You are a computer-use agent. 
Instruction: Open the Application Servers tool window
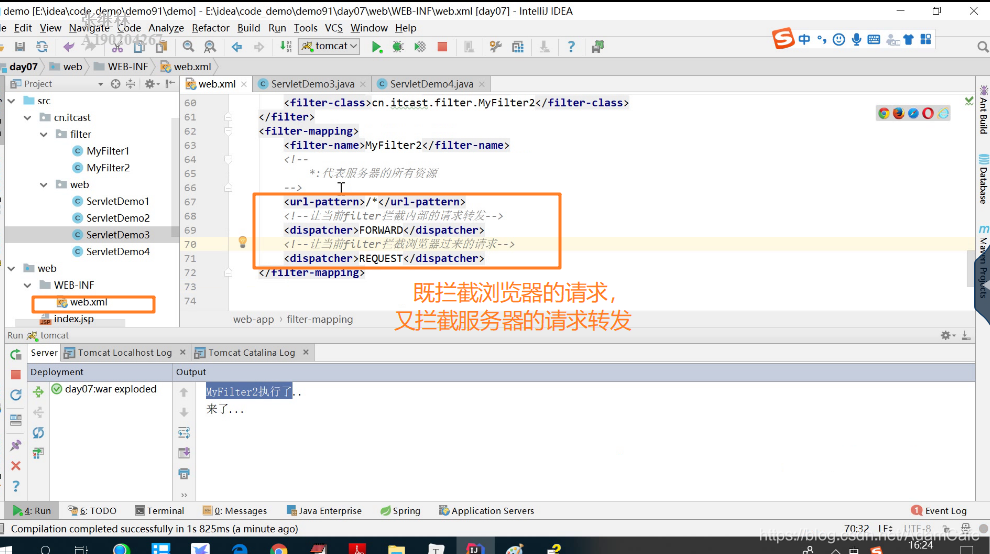486,511
